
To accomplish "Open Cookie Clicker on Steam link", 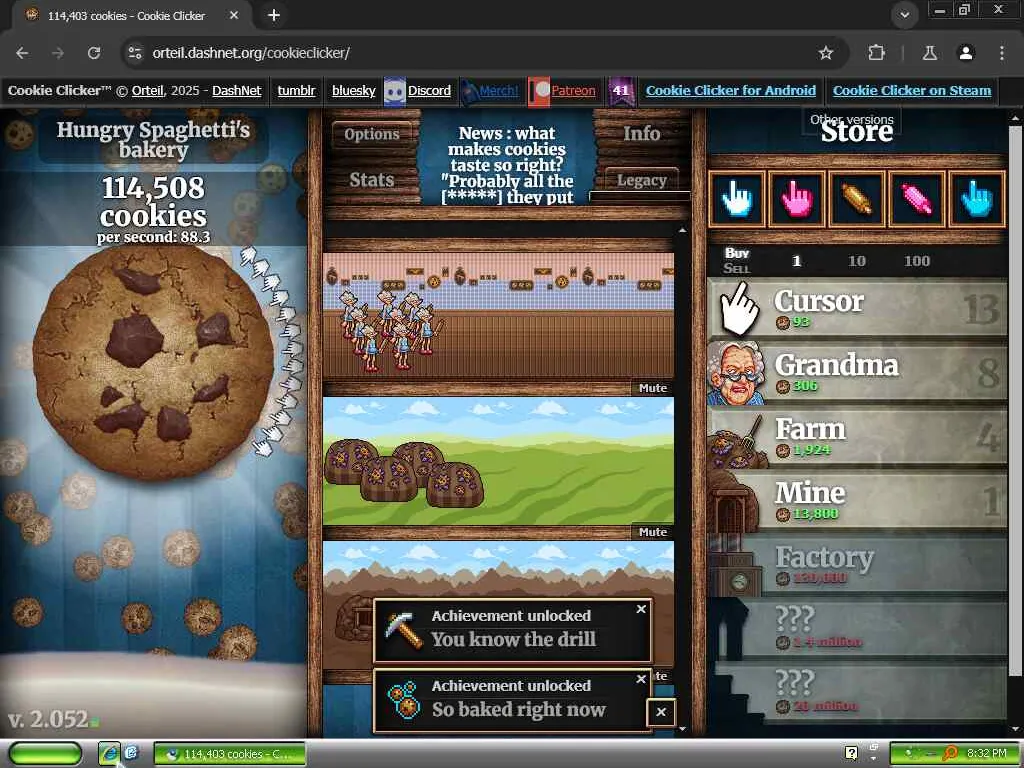I will click(912, 91).
